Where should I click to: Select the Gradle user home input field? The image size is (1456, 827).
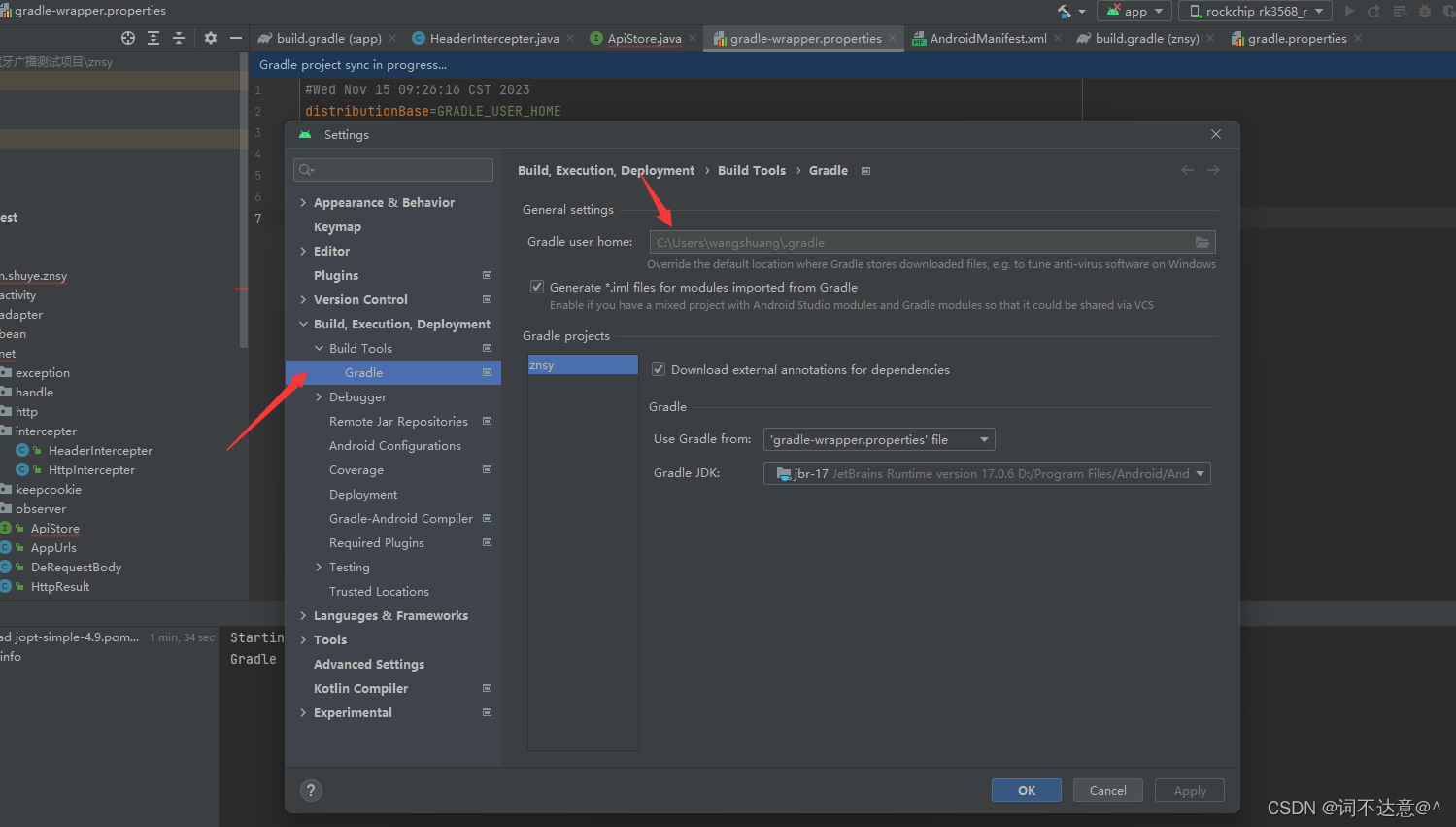pyautogui.click(x=923, y=242)
